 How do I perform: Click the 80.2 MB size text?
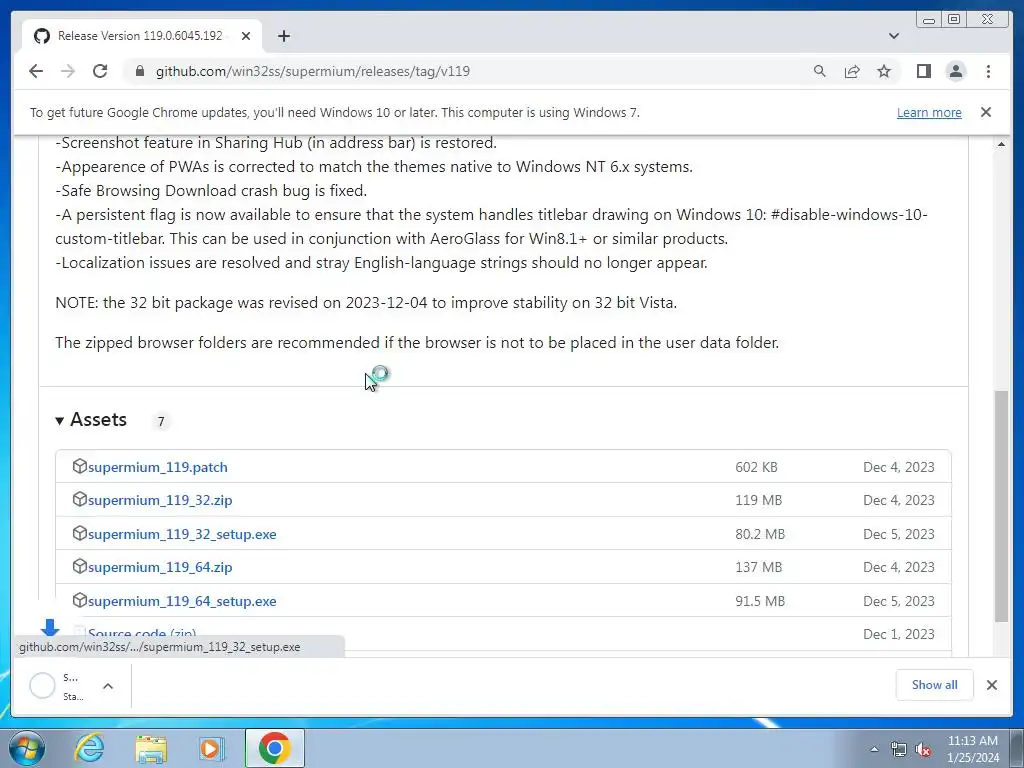click(x=760, y=534)
